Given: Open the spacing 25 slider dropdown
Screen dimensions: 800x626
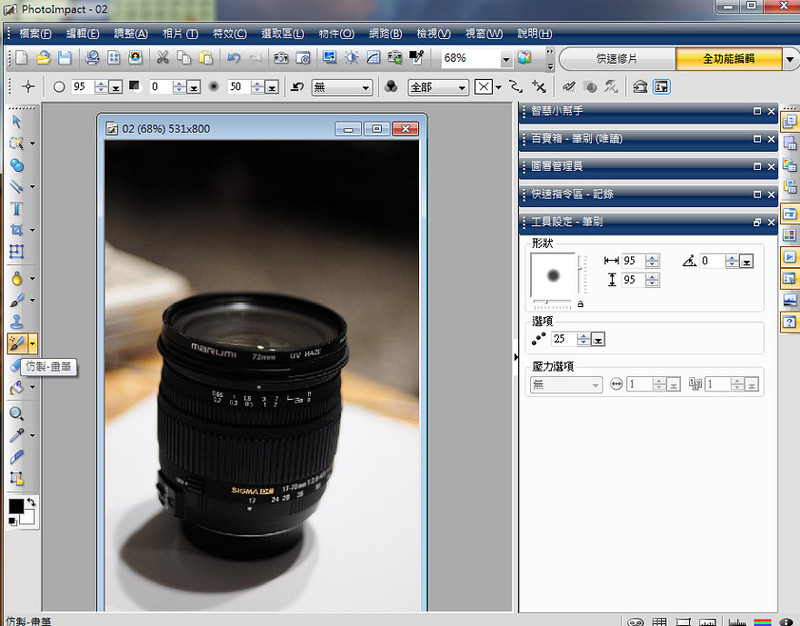Looking at the screenshot, I should click(598, 339).
